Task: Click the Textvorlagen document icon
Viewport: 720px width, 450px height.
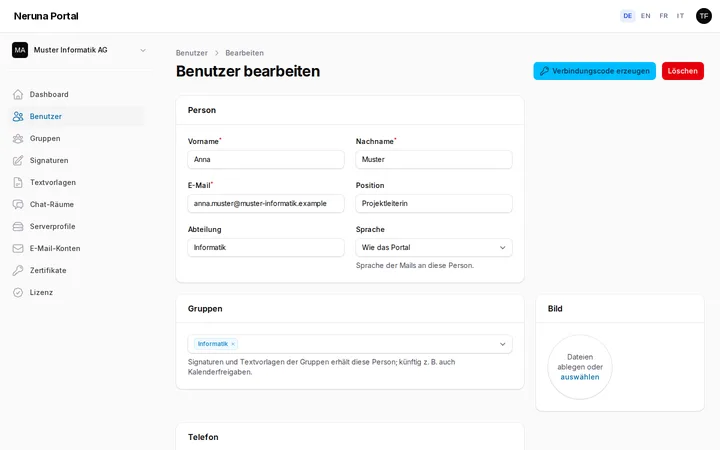Action: click(18, 183)
